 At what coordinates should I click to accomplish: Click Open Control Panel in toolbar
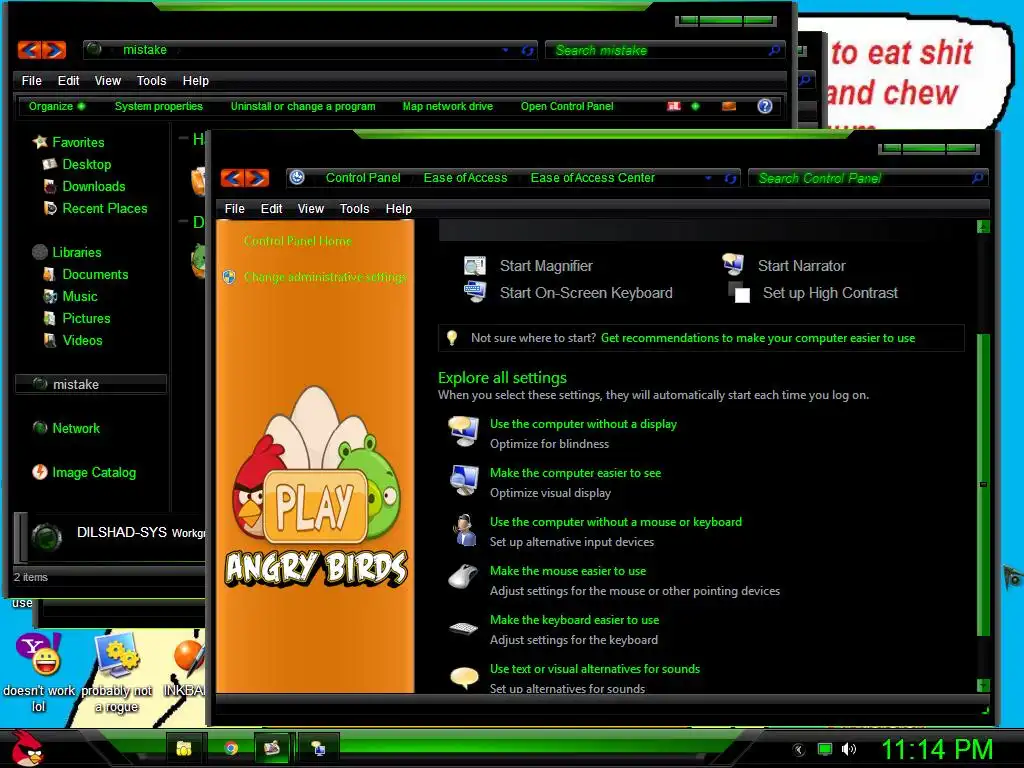[567, 106]
